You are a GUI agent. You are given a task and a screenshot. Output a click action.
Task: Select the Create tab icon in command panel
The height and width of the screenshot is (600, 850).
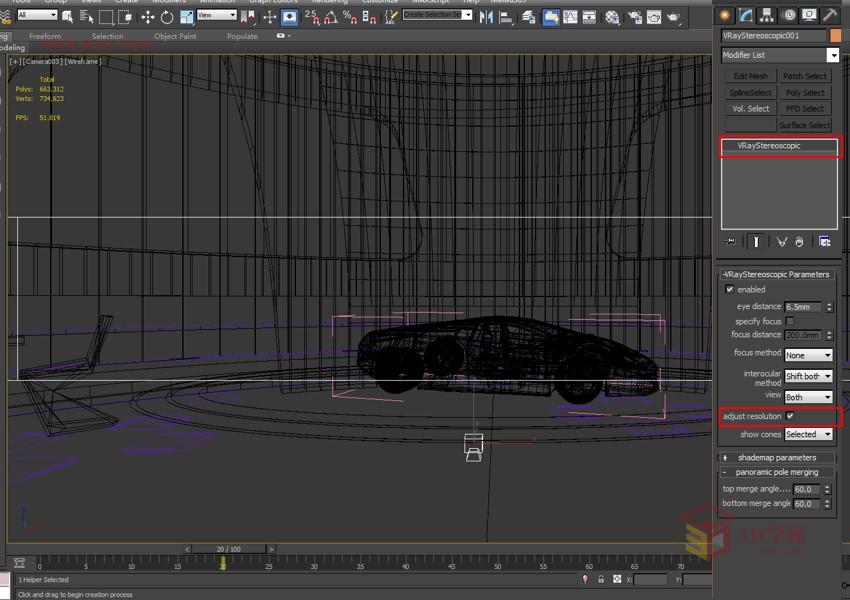[723, 15]
